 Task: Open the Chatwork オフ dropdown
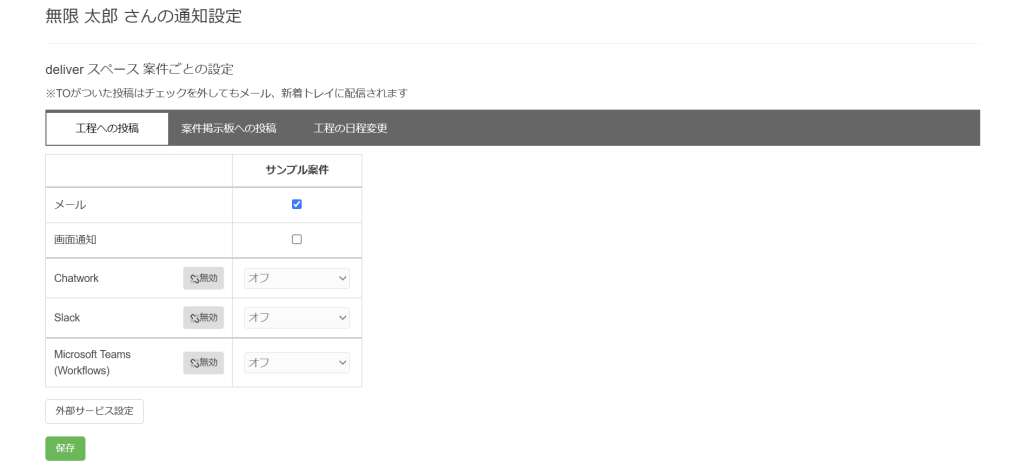(297, 278)
